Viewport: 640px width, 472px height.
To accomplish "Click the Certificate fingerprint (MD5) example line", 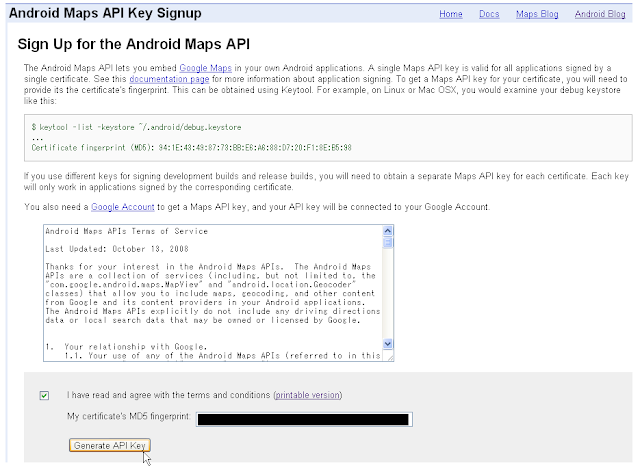I will point(191,147).
